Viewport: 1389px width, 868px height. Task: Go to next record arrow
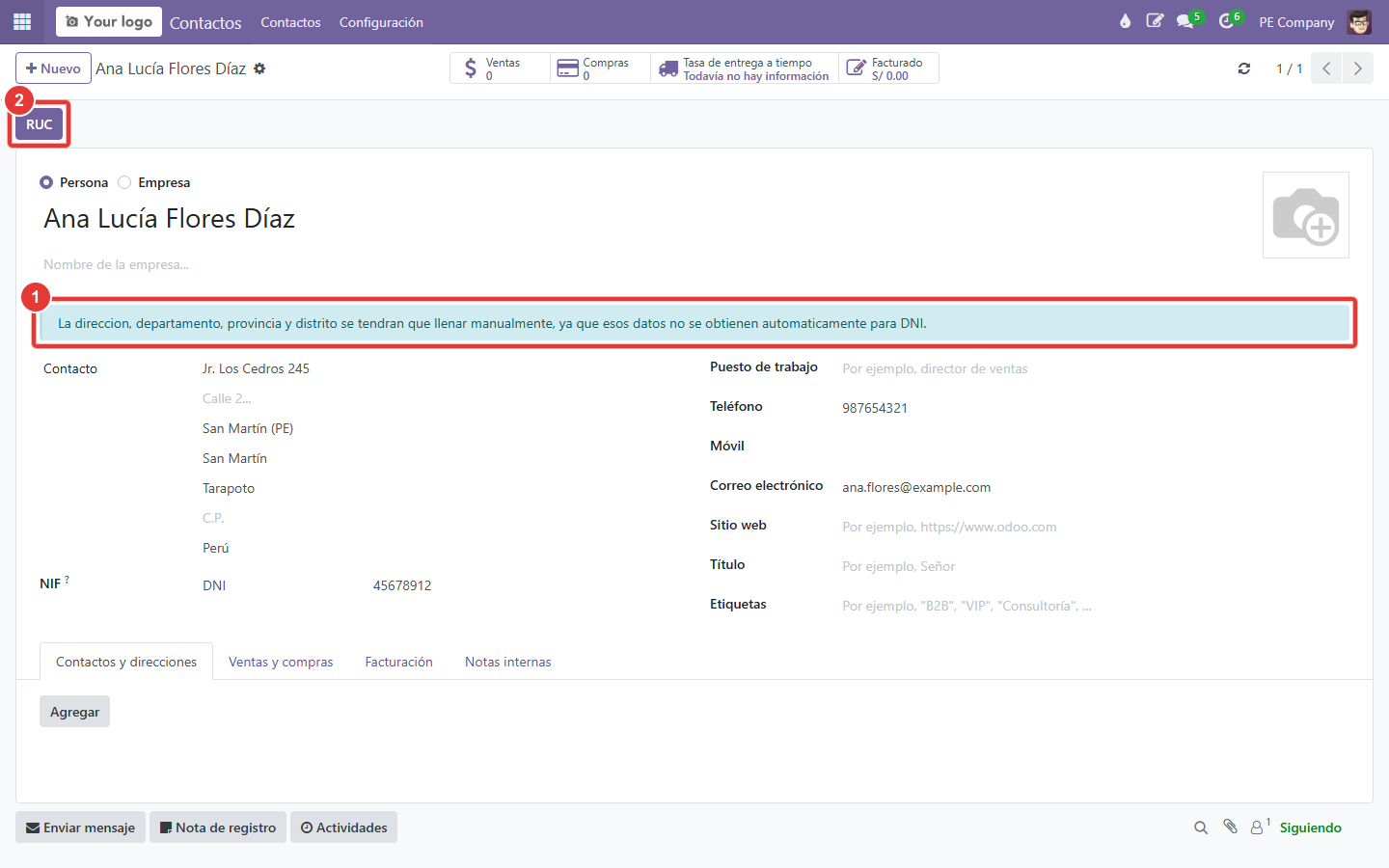pos(1358,68)
